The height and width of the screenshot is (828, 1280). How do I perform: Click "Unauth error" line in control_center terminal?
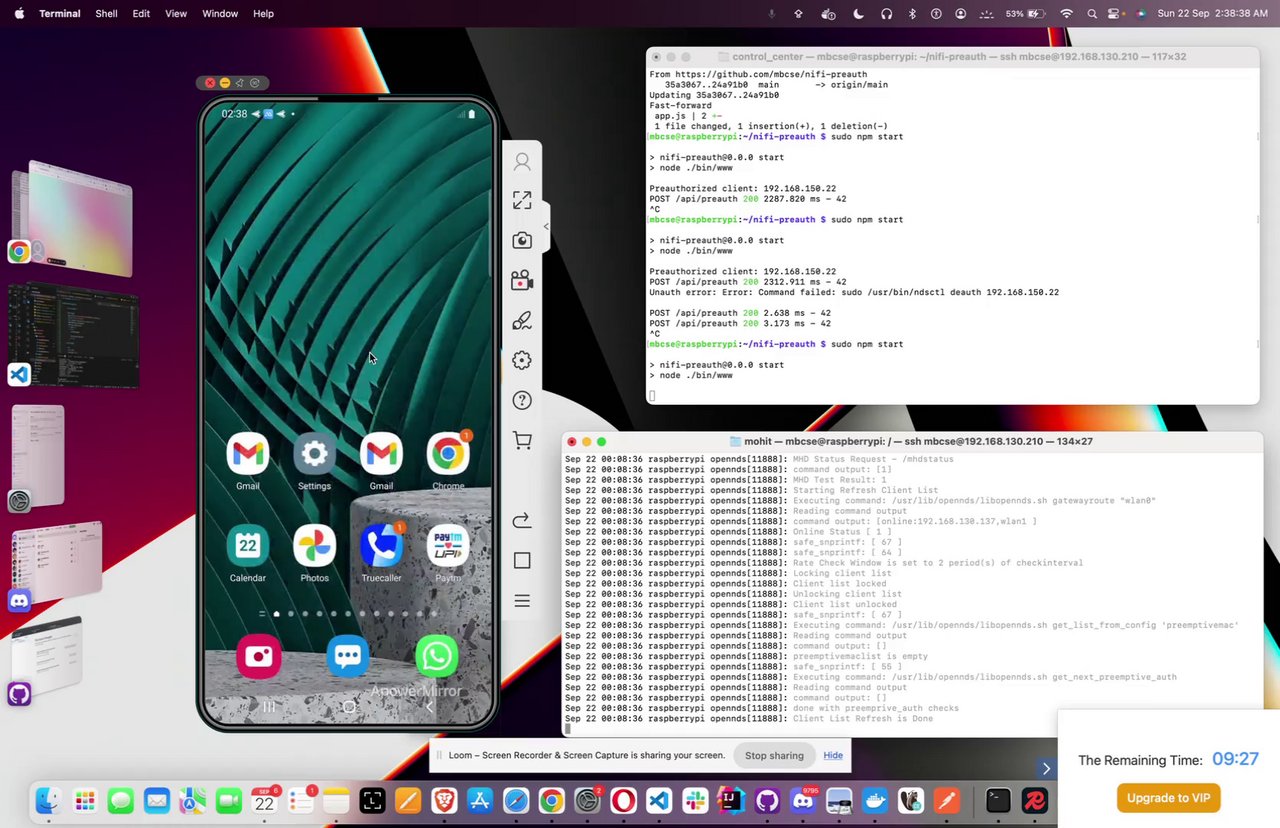pos(854,292)
